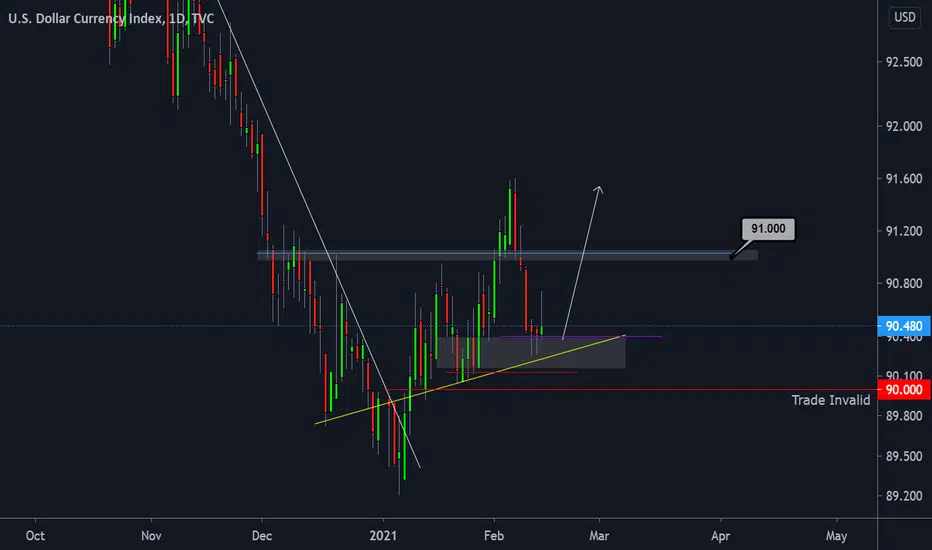Click the 2021 label on time axis
This screenshot has height=550, width=932.
tap(383, 536)
